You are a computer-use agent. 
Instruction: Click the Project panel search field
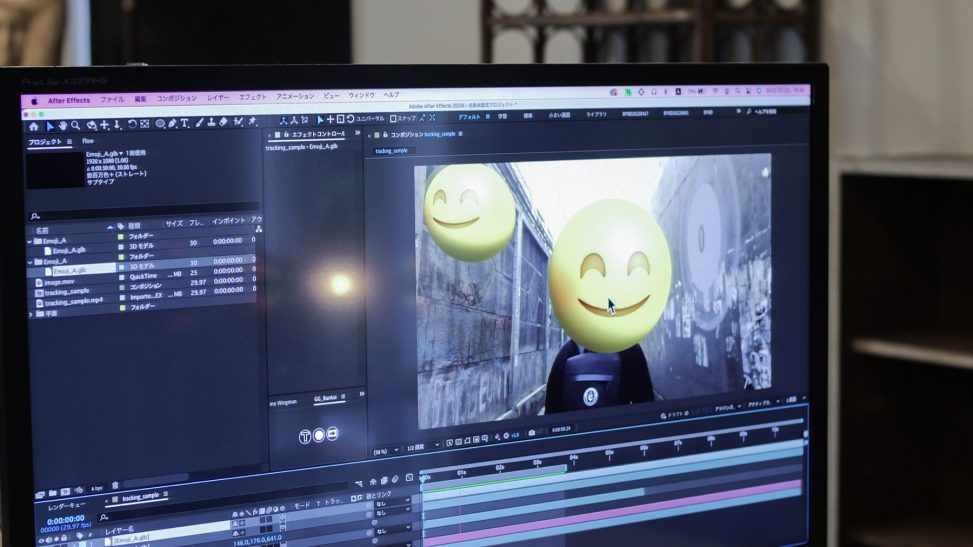pyautogui.click(x=144, y=214)
